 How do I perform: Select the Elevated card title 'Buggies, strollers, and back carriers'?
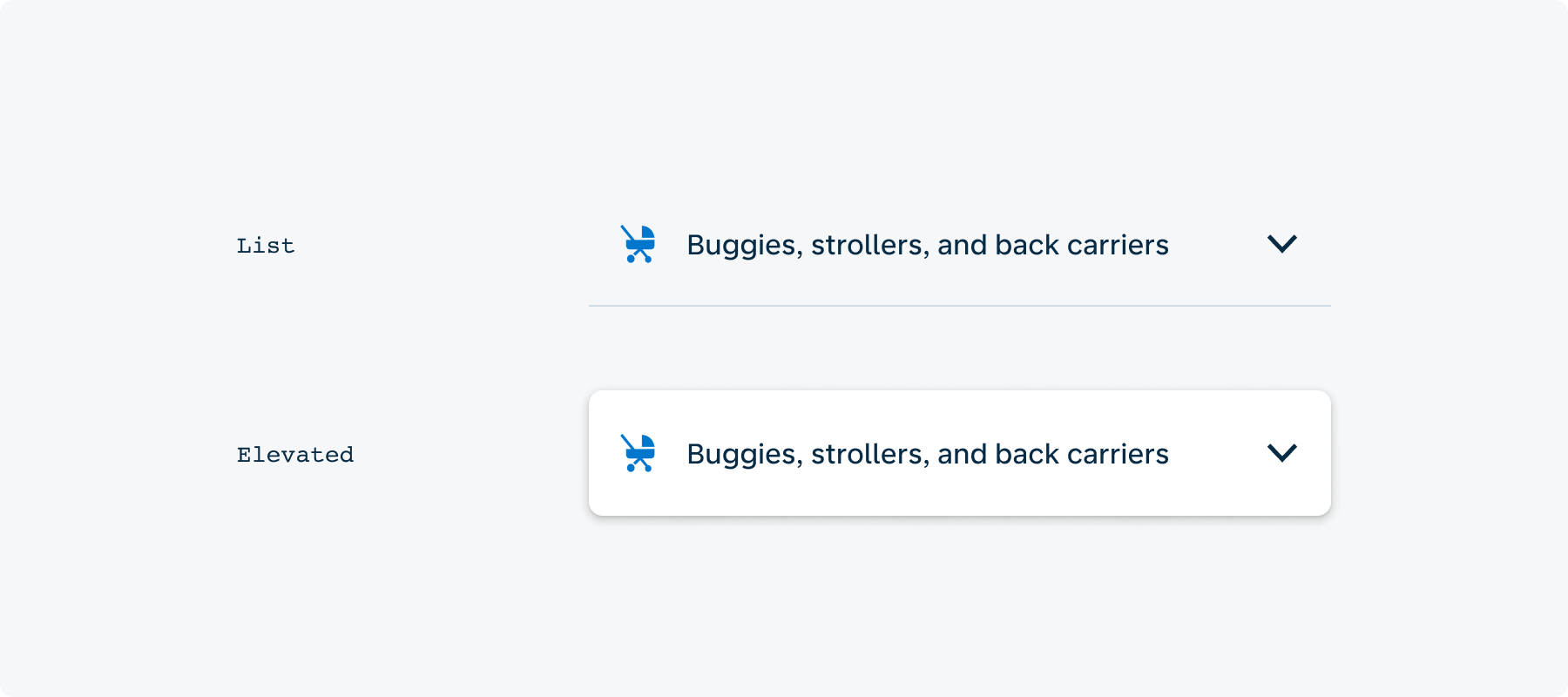pos(928,455)
